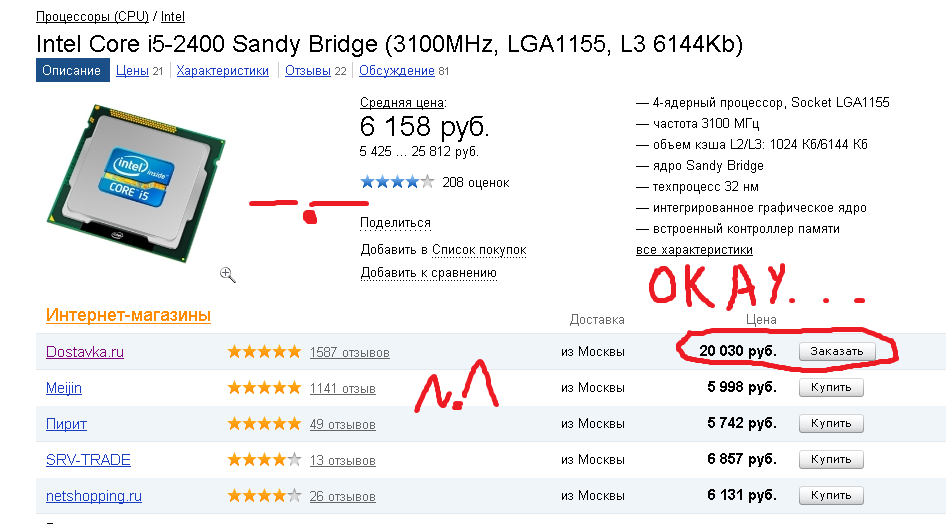Buy from netshopping.ru at 6 131 руб.
The height and width of the screenshot is (524, 952).
(x=831, y=495)
